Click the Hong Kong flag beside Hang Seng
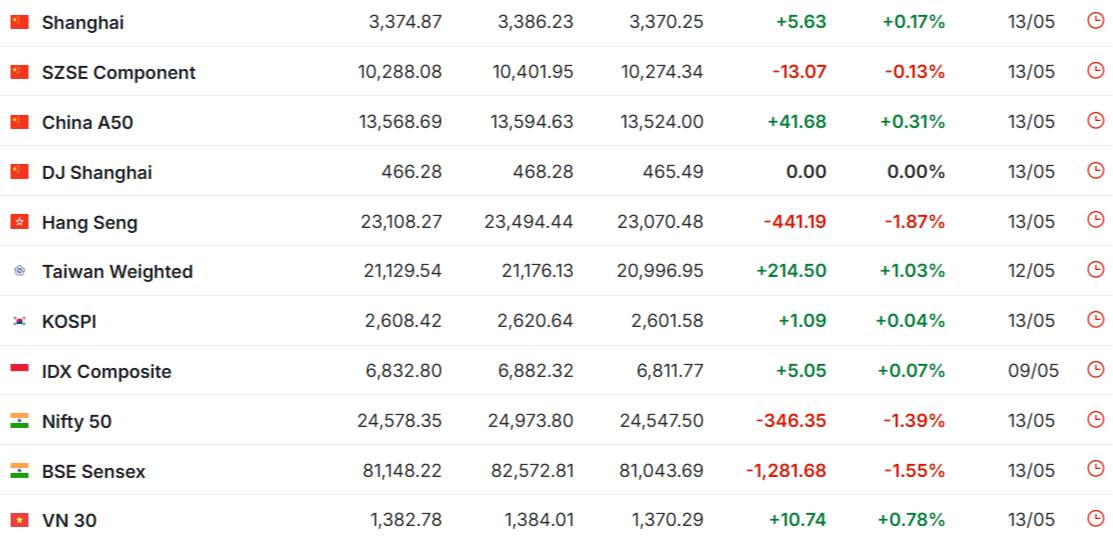The image size is (1113, 539). tap(19, 222)
